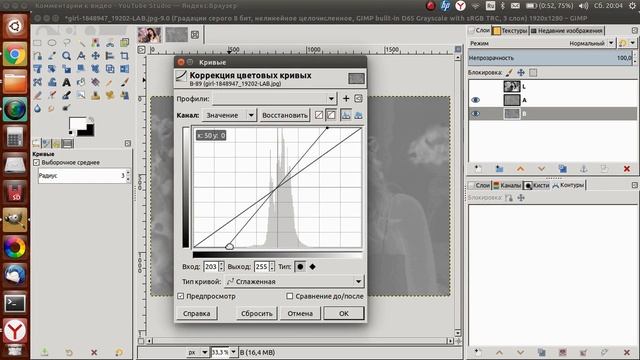Swap foreground and background colors
Image resolution: width=640 pixels, height=360 pixels.
tap(91, 119)
